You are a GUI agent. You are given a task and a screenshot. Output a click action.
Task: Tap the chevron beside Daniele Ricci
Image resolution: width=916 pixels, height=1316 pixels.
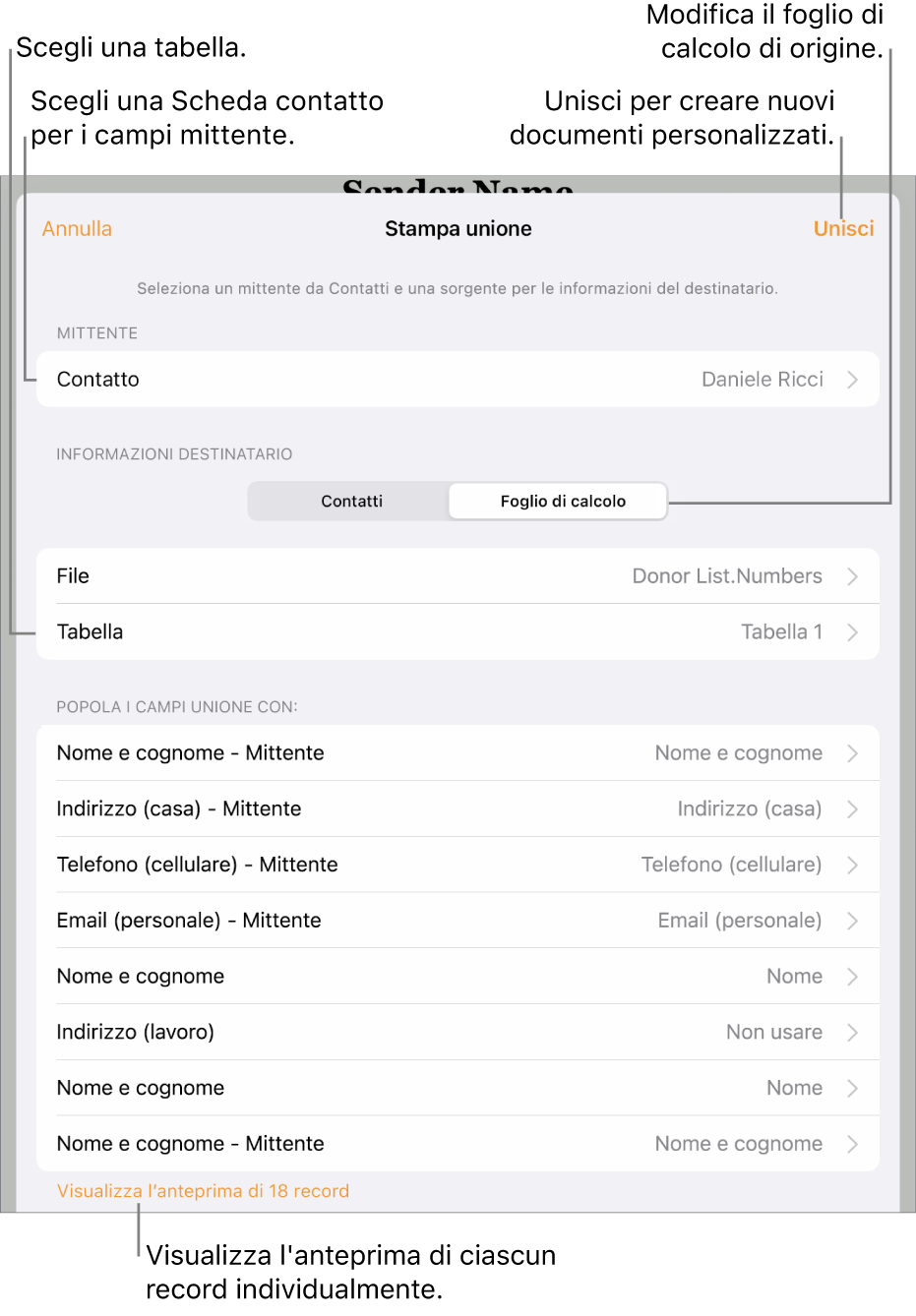[852, 380]
